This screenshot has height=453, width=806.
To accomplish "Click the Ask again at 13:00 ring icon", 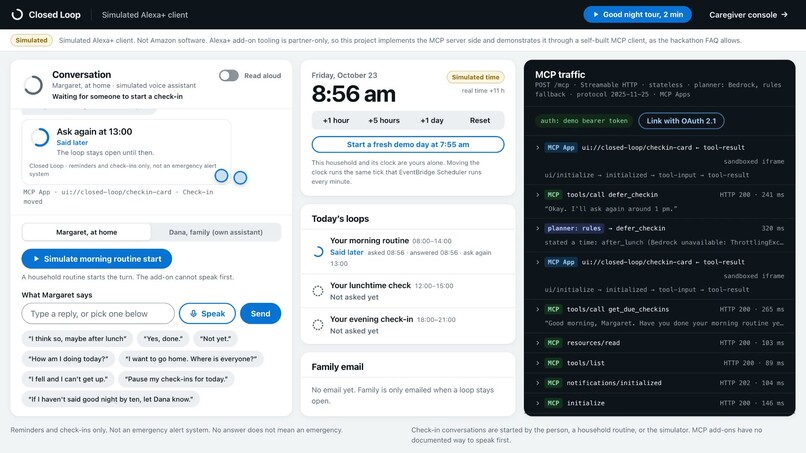I will pyautogui.click(x=40, y=137).
